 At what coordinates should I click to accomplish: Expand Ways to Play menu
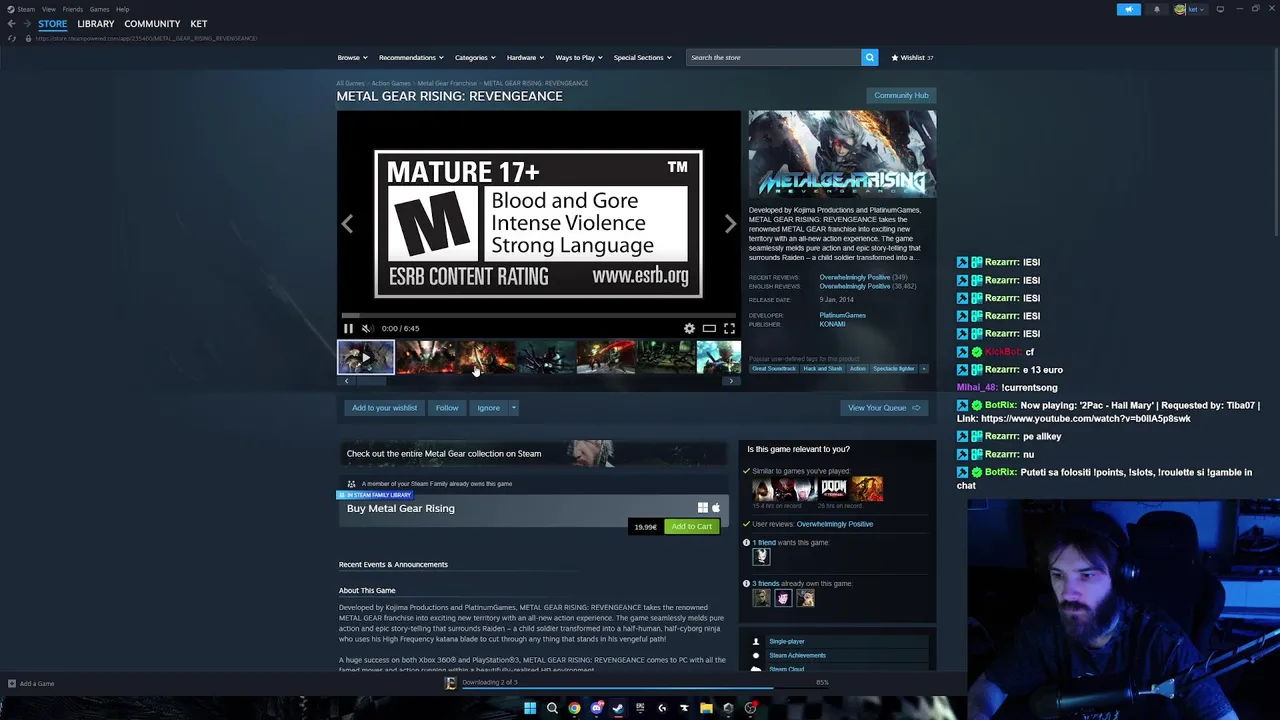pyautogui.click(x=578, y=57)
